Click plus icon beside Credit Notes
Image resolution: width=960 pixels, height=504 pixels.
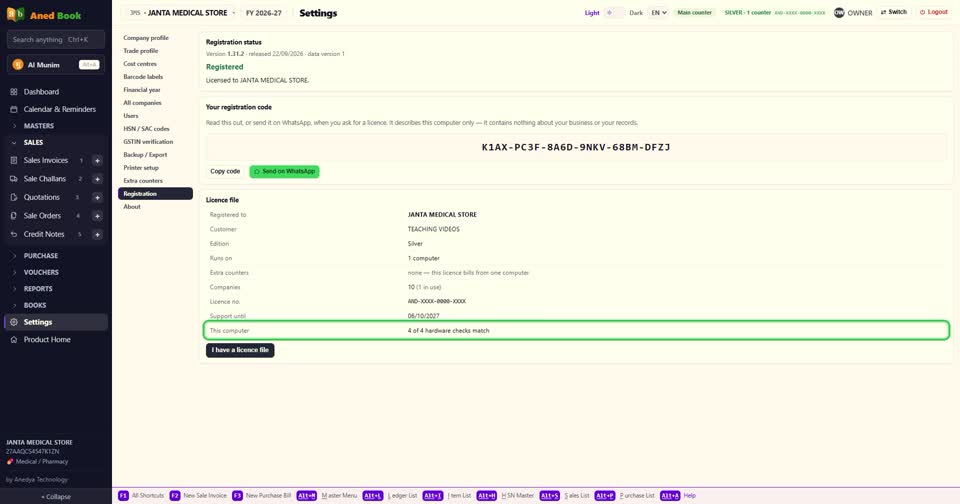coord(97,235)
